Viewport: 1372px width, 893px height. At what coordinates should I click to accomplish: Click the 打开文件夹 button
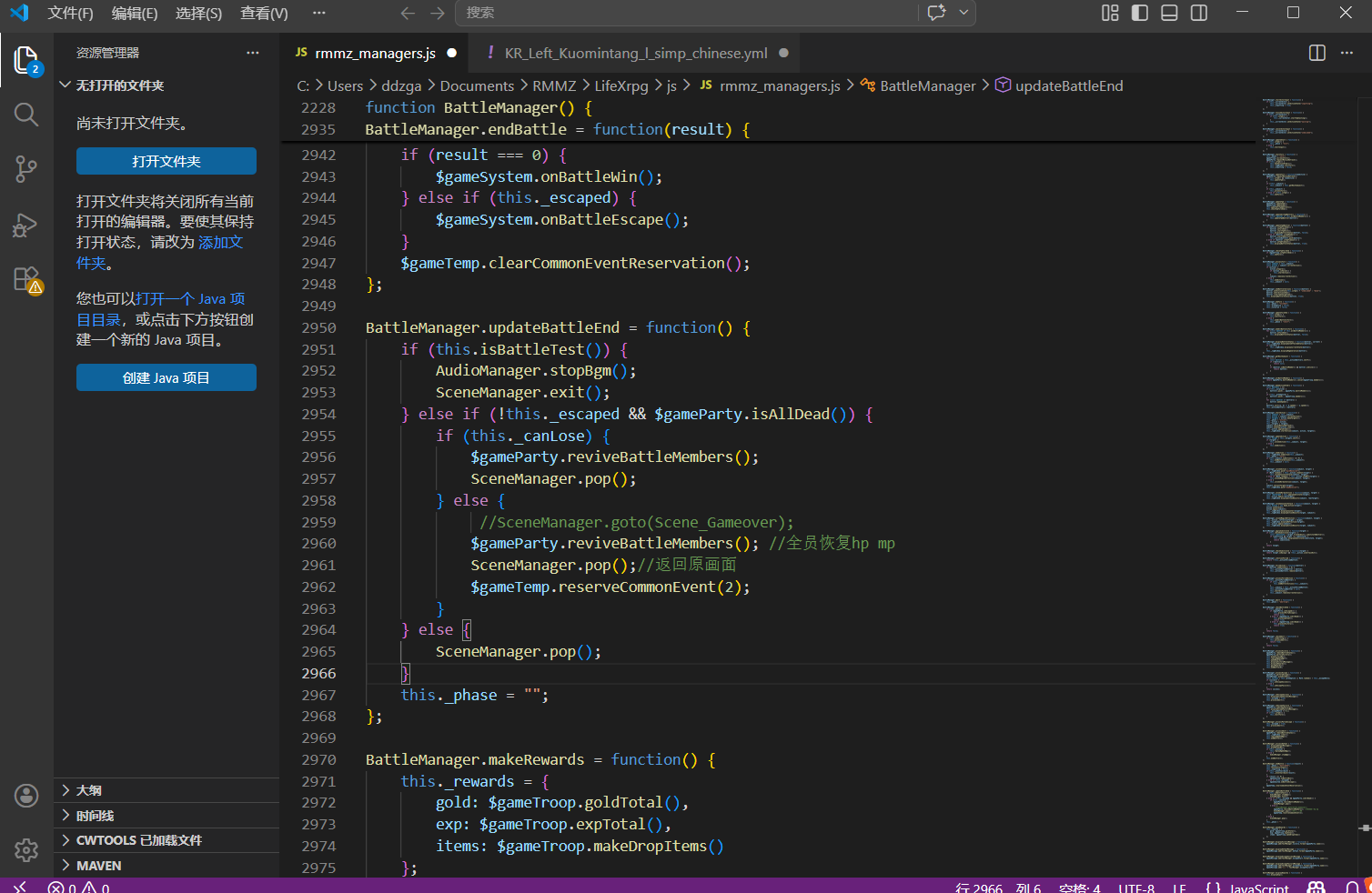pyautogui.click(x=166, y=161)
